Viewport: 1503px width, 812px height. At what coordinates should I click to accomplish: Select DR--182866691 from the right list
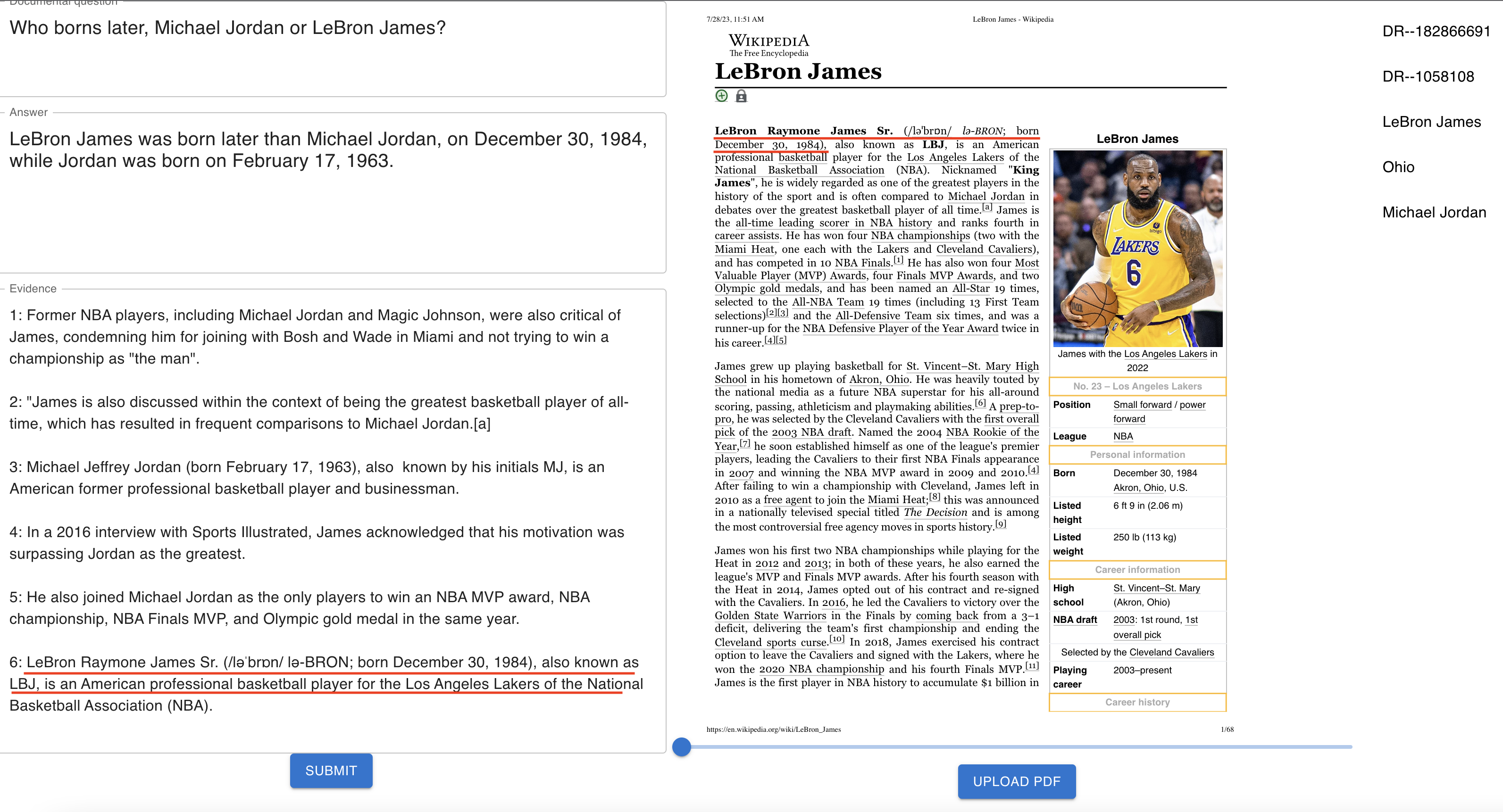click(1436, 32)
